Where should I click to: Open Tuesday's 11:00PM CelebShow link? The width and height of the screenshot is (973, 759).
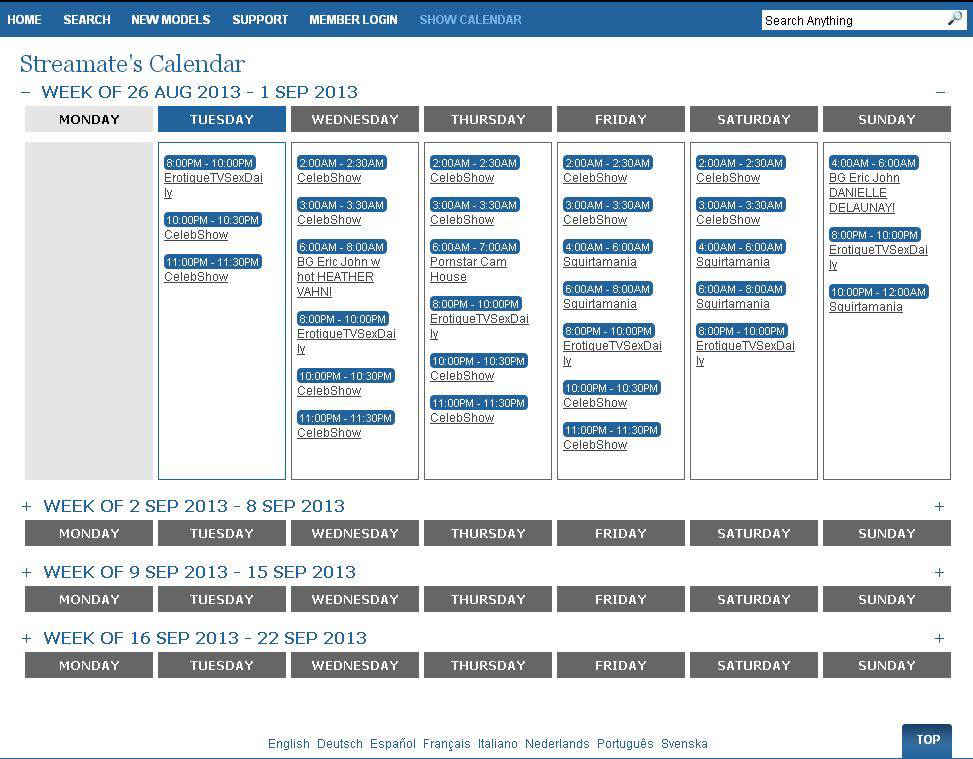point(196,277)
